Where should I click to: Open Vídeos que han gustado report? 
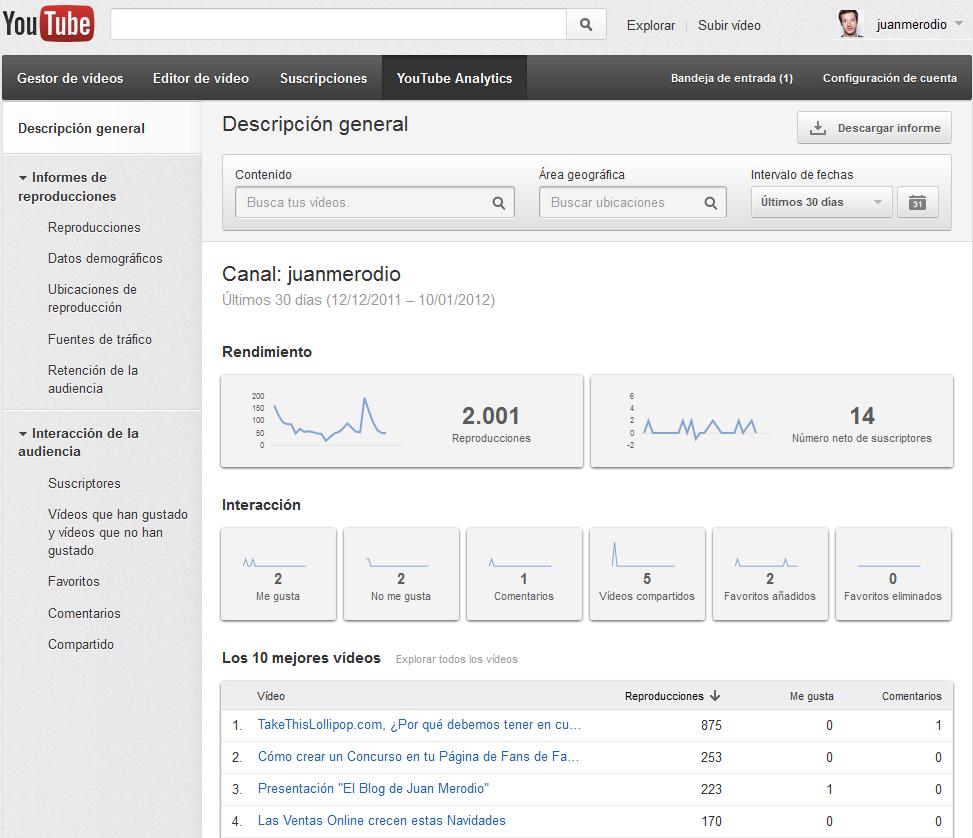pyautogui.click(x=118, y=533)
